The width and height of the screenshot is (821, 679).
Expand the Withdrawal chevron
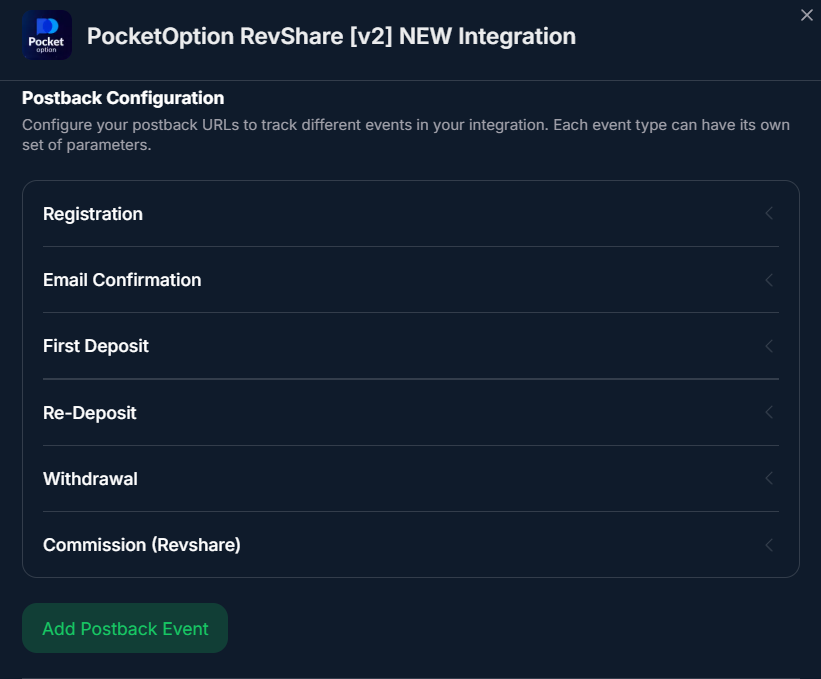[769, 478]
